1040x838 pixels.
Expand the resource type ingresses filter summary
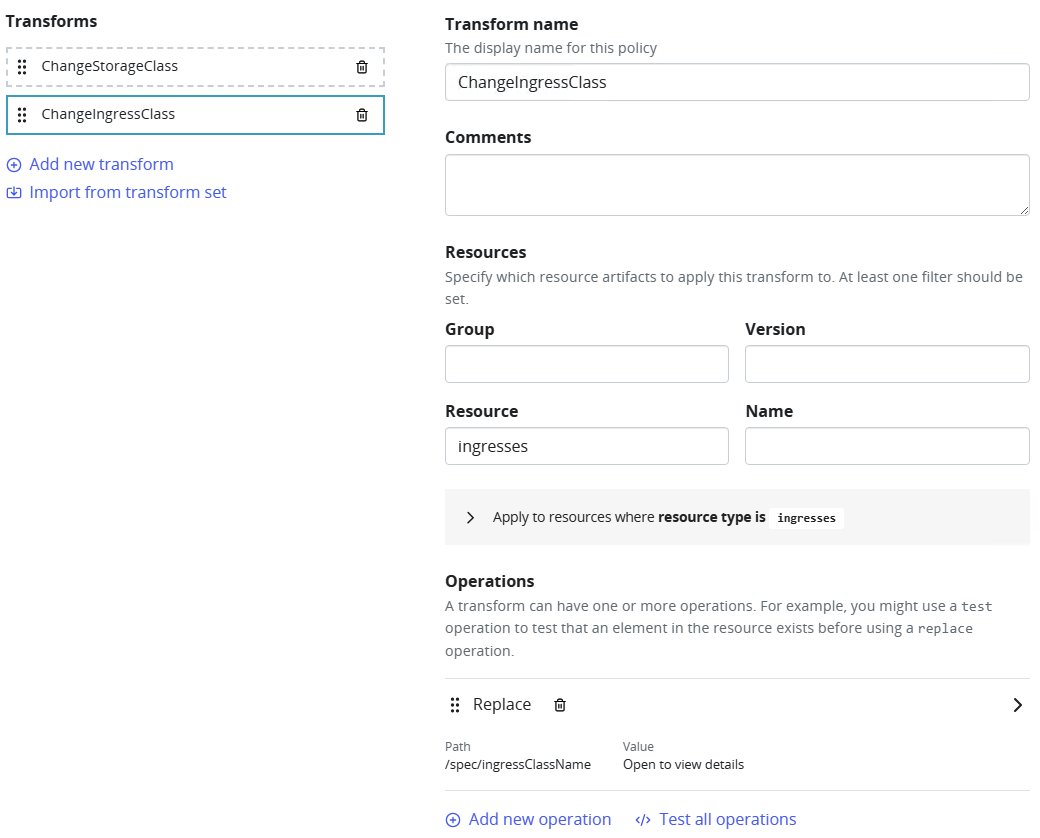click(470, 518)
